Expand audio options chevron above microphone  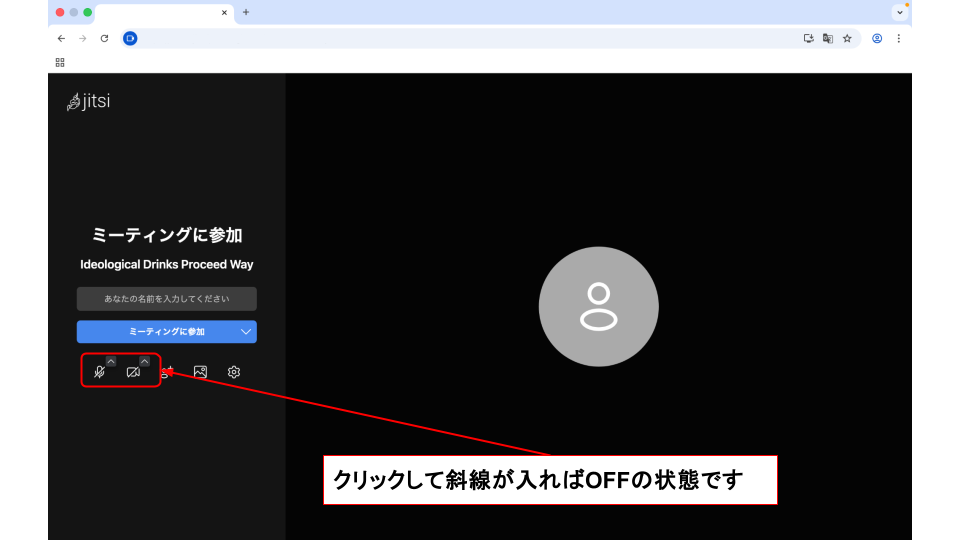coord(111,361)
